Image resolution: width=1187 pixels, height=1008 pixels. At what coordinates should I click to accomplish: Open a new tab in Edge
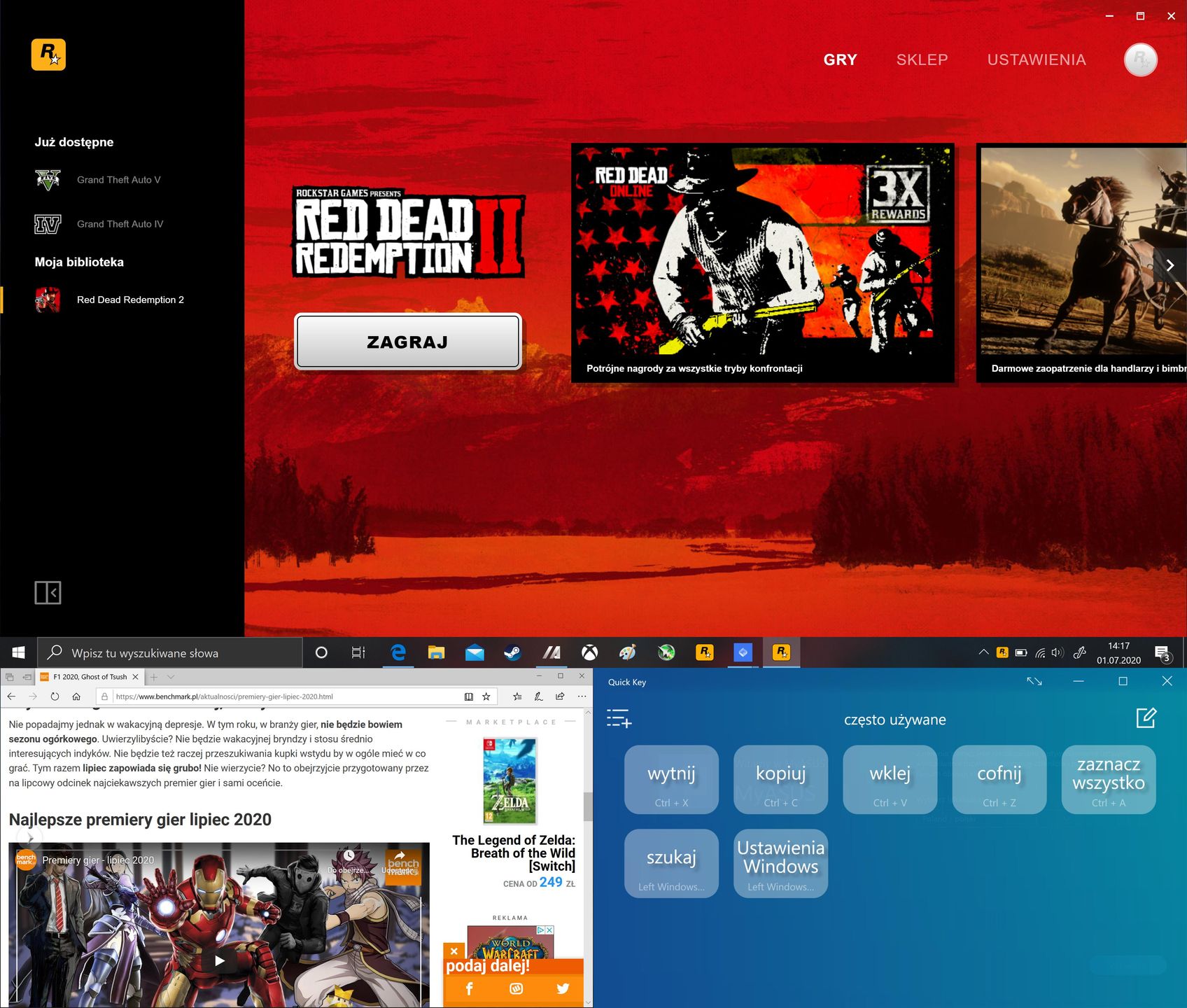point(154,677)
